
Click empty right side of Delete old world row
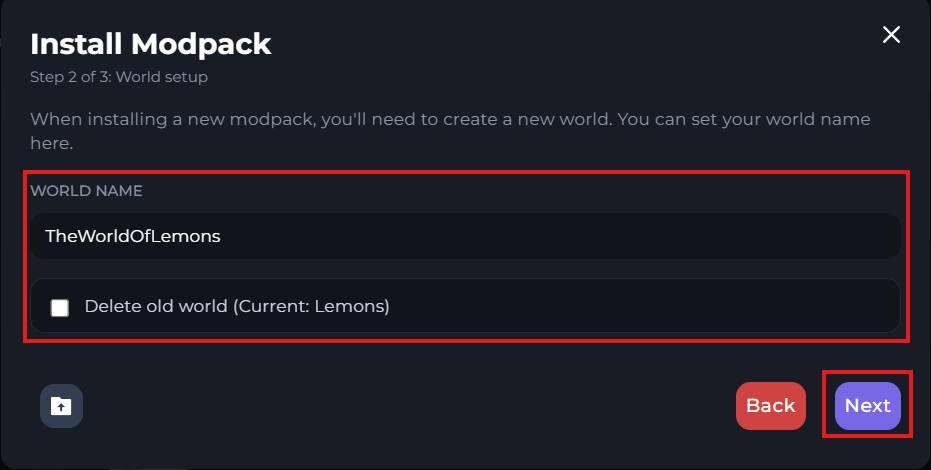[700, 306]
